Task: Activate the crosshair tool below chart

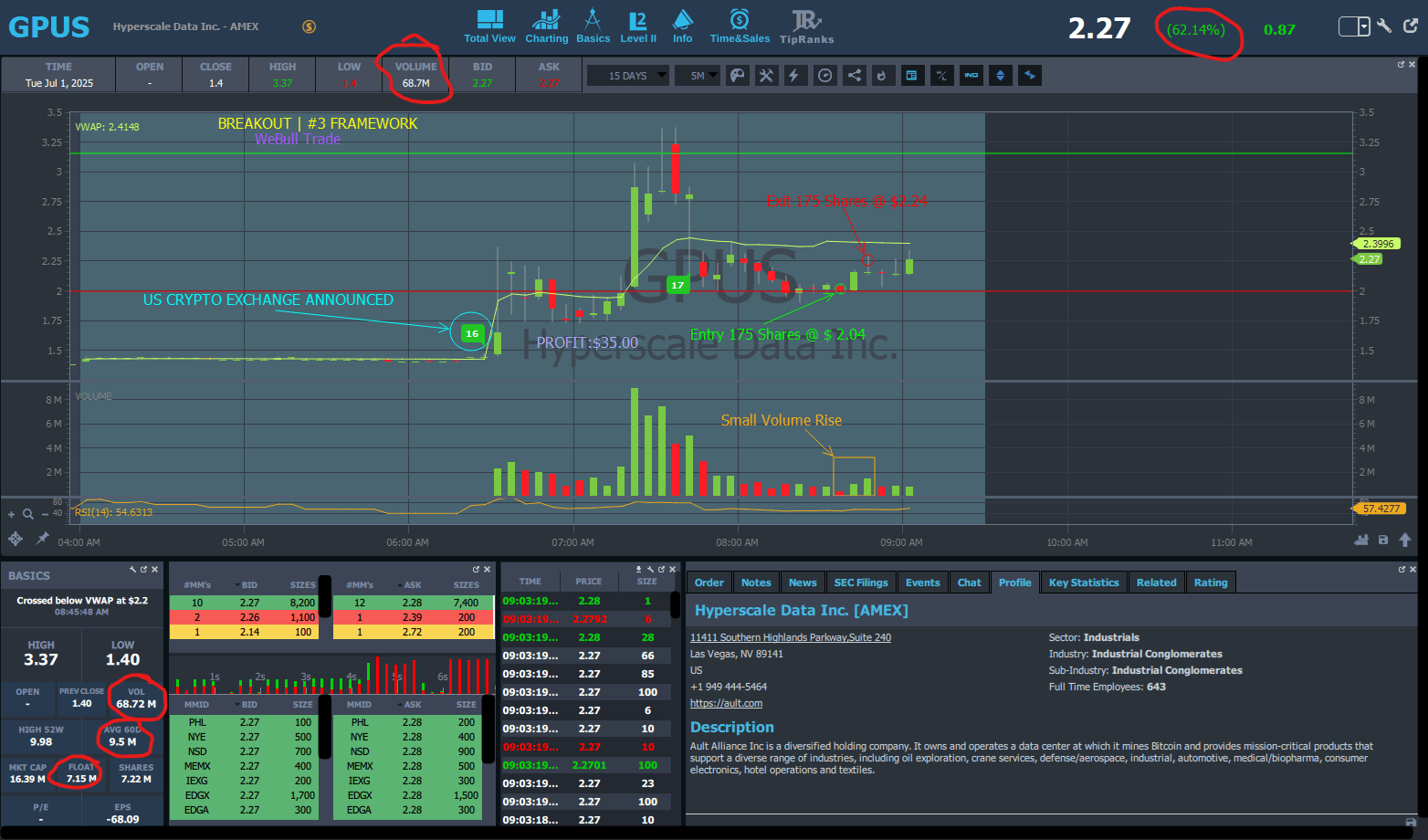Action: coord(16,539)
